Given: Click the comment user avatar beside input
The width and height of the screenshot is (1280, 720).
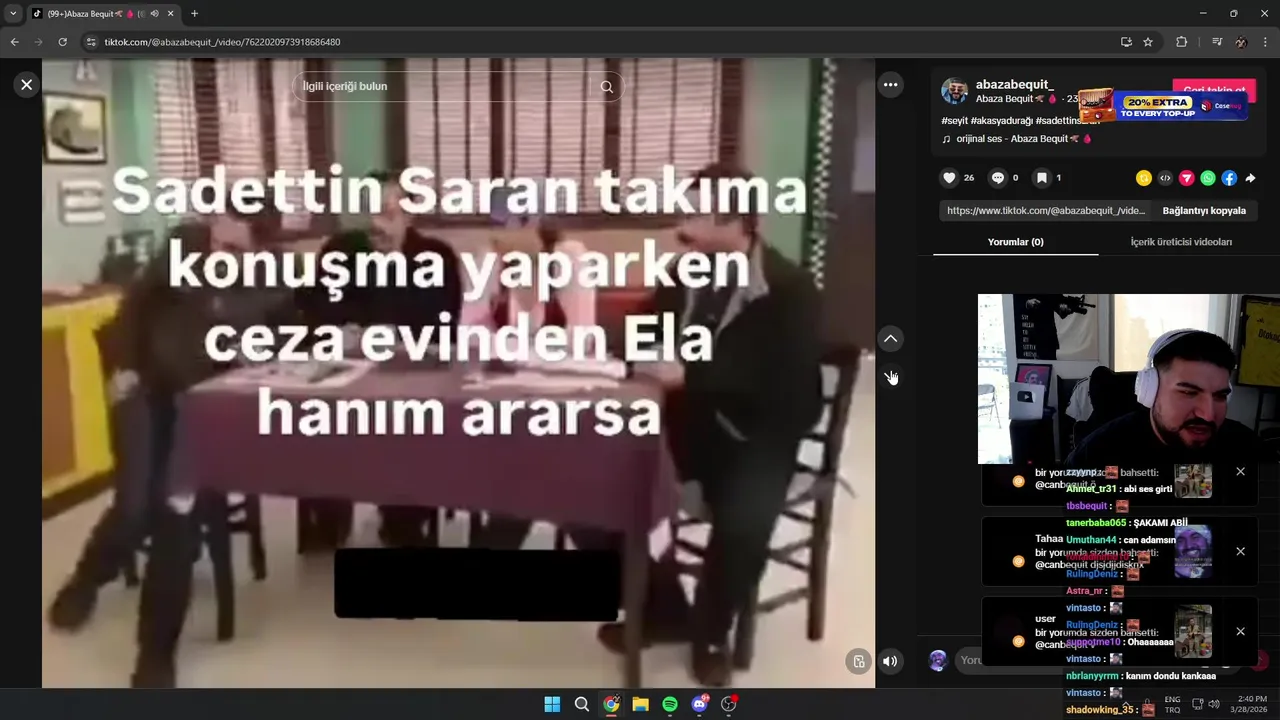Looking at the screenshot, I should coord(937,660).
